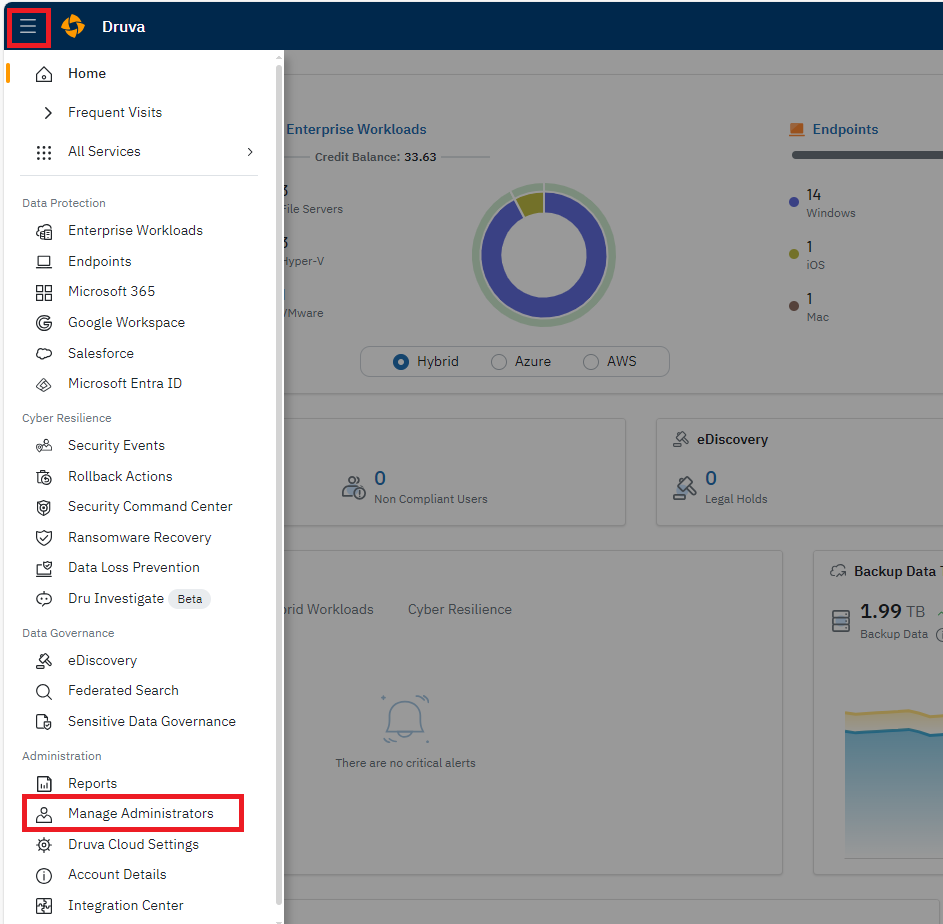
Task: Select the Hybrid radio button
Action: (401, 362)
